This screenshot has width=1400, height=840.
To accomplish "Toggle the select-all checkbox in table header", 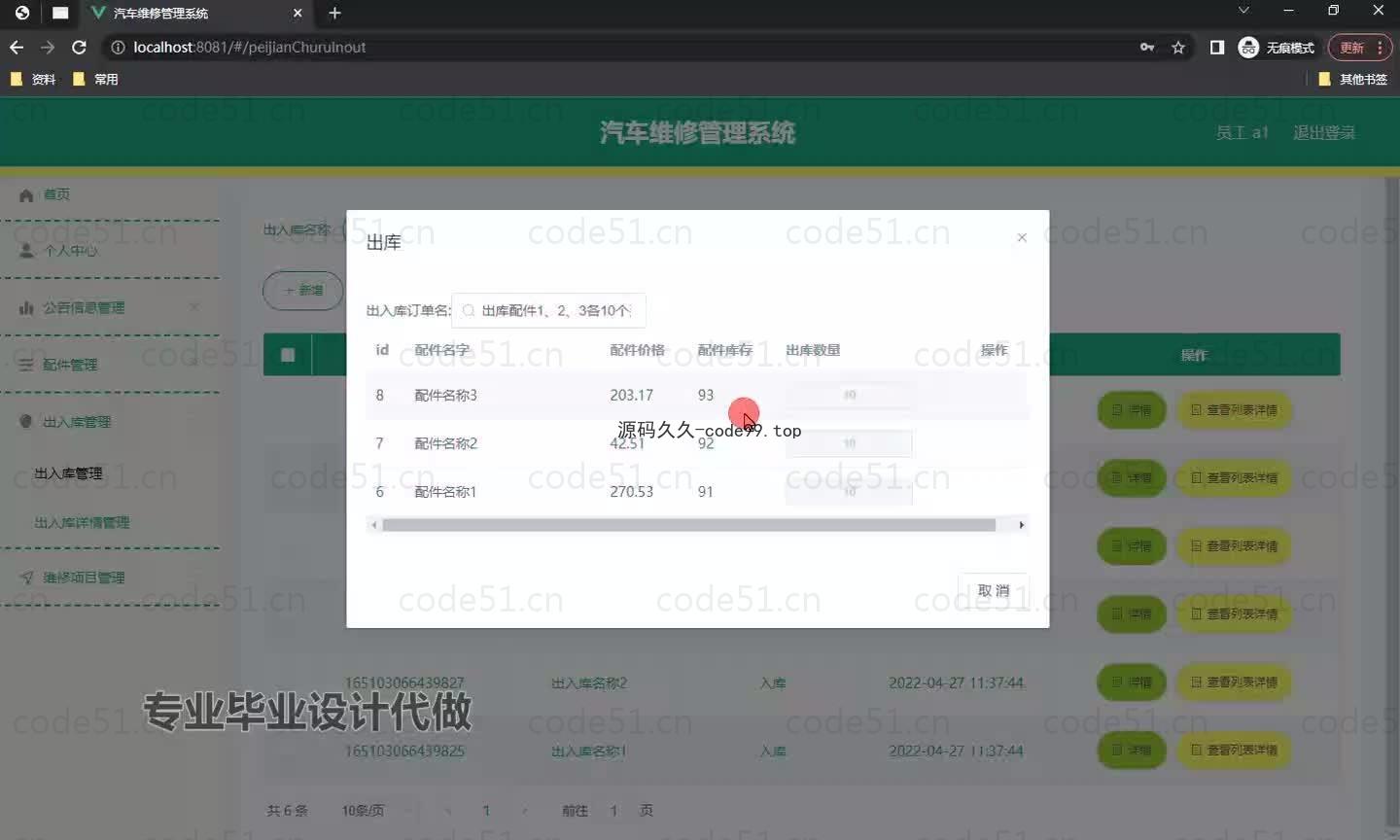I will click(288, 355).
